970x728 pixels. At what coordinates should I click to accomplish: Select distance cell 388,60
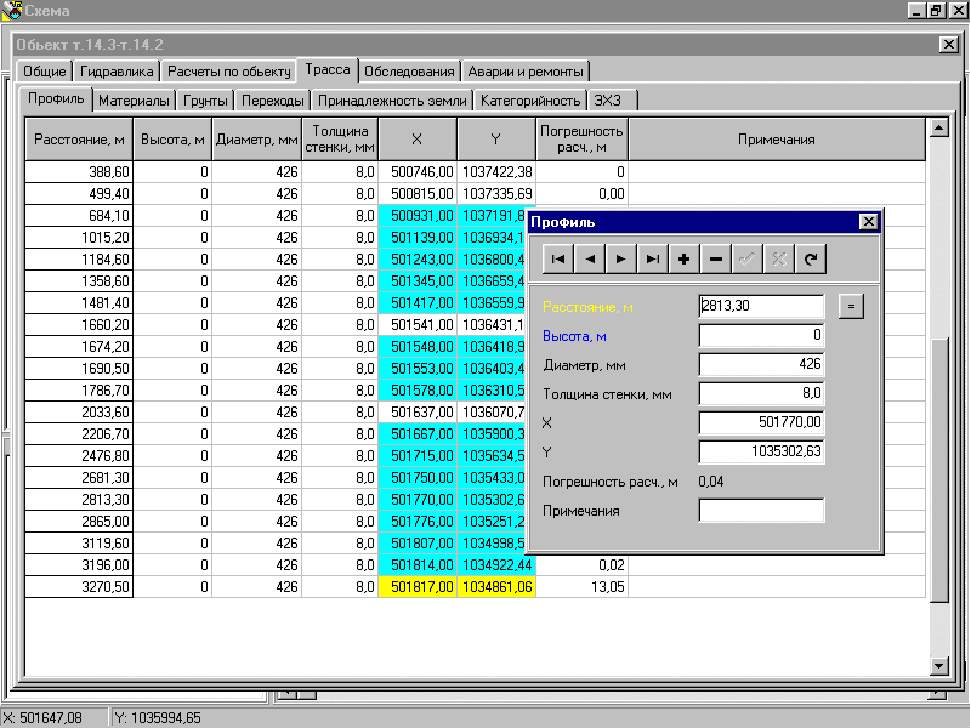click(79, 172)
